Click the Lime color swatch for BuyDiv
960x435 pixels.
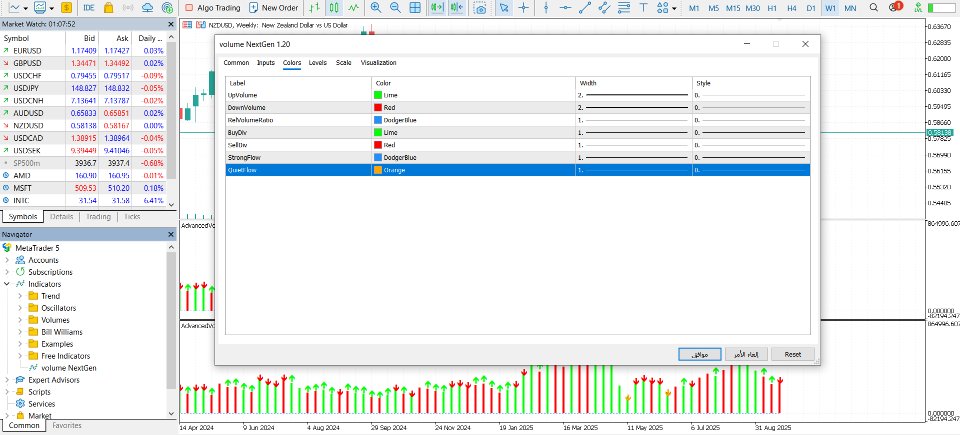coord(378,132)
